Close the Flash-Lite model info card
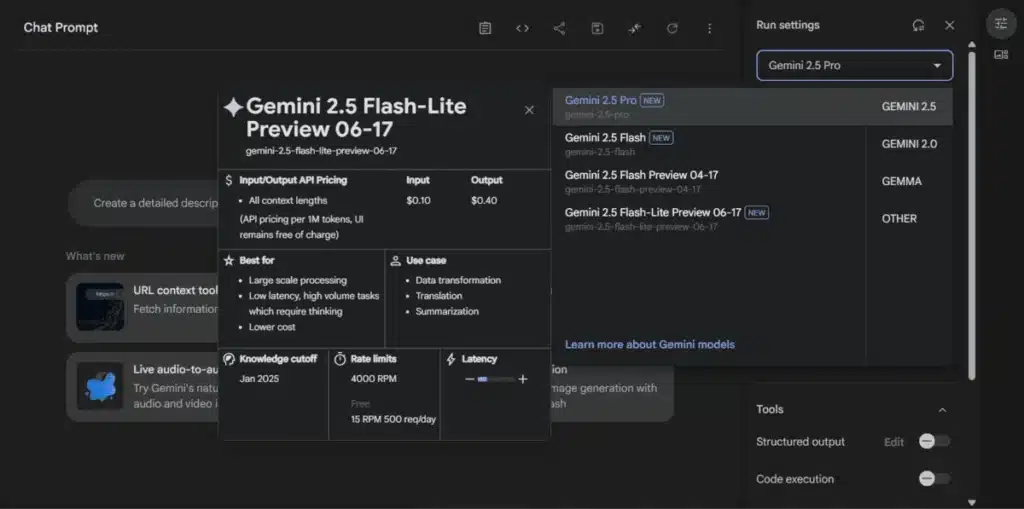Screen dimensions: 1024x509 point(530,110)
